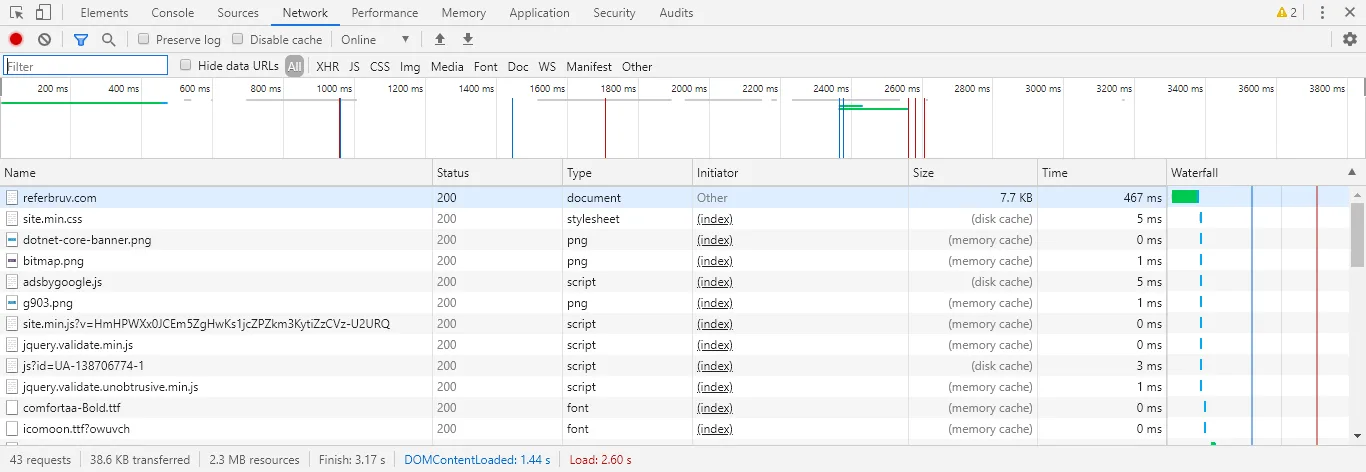Open the network search magnifier
1366x472 pixels.
[108, 39]
